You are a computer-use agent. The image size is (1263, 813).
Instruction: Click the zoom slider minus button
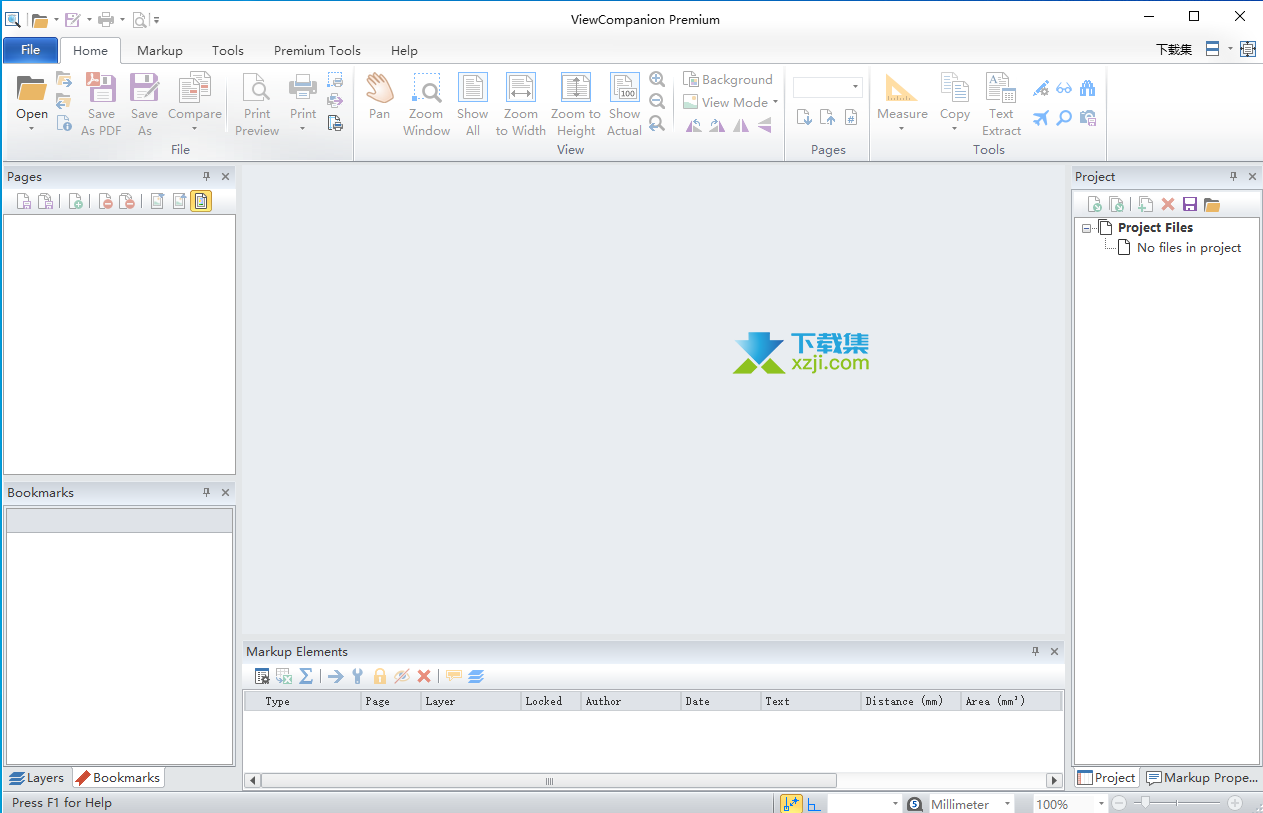coord(1119,803)
